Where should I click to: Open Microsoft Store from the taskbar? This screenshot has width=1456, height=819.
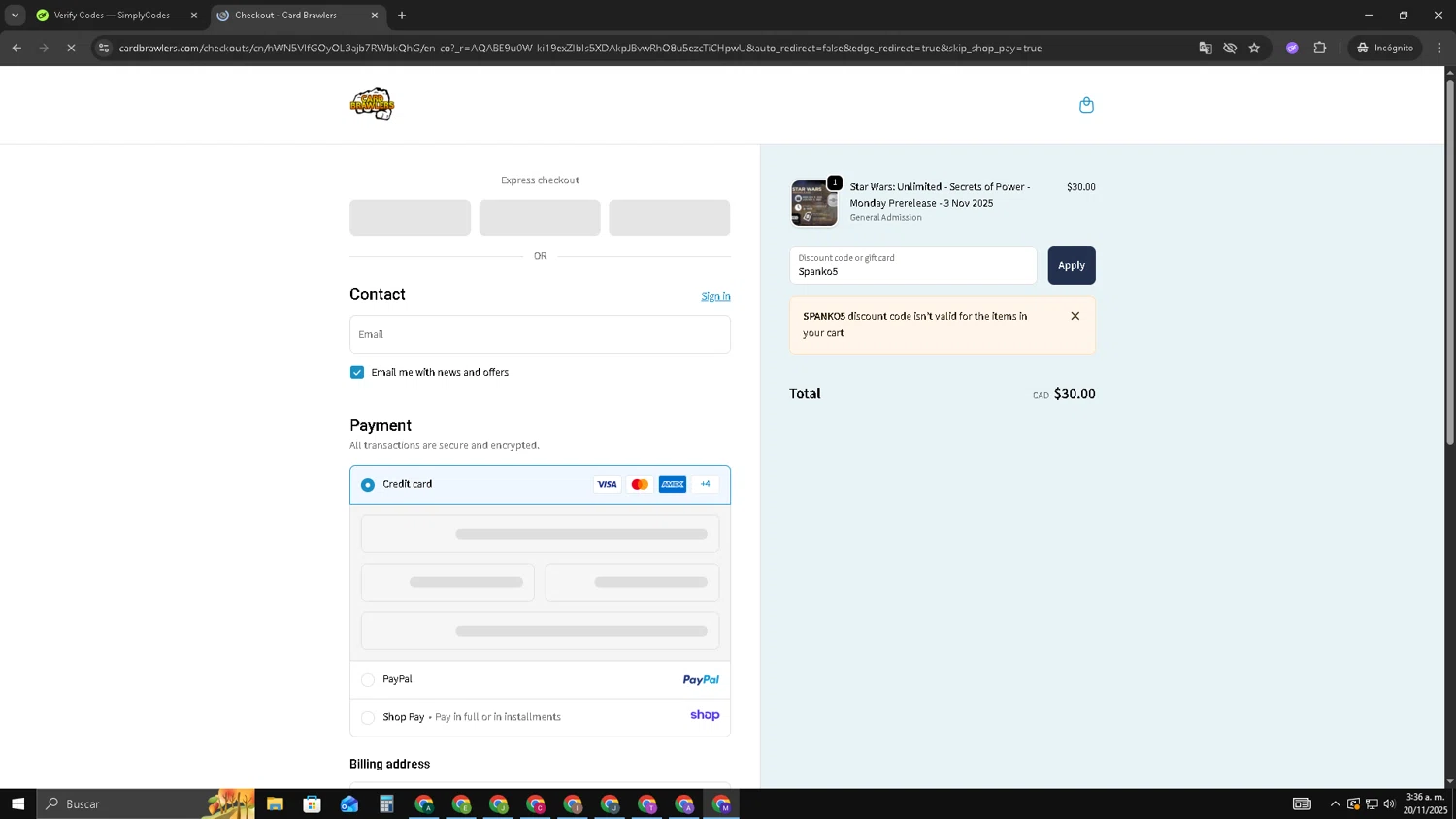pyautogui.click(x=312, y=803)
